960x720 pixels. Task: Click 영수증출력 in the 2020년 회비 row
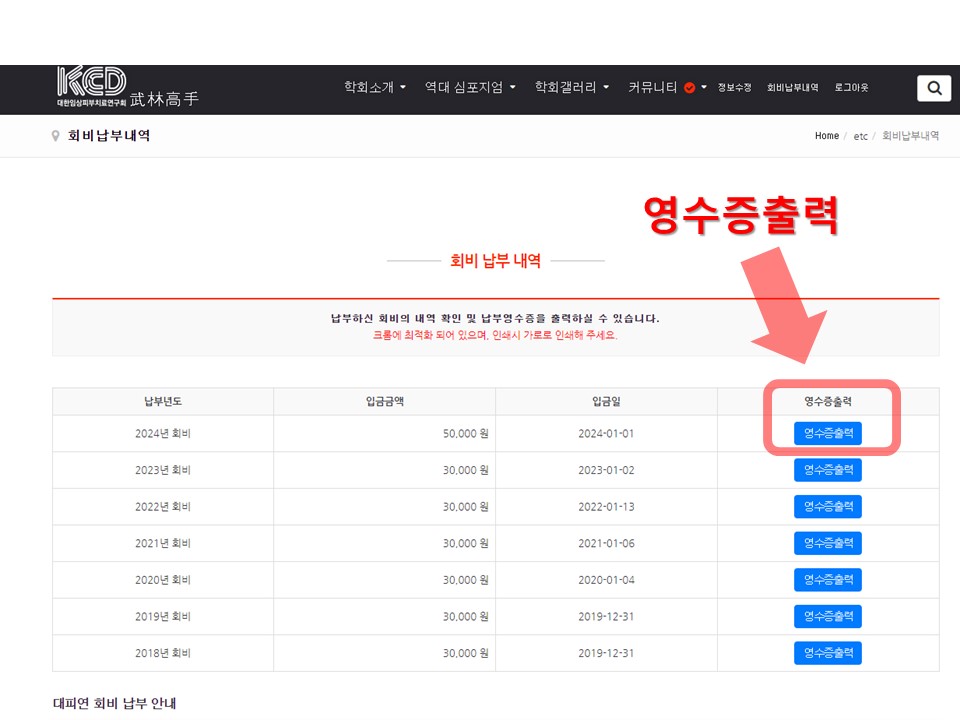(x=827, y=580)
